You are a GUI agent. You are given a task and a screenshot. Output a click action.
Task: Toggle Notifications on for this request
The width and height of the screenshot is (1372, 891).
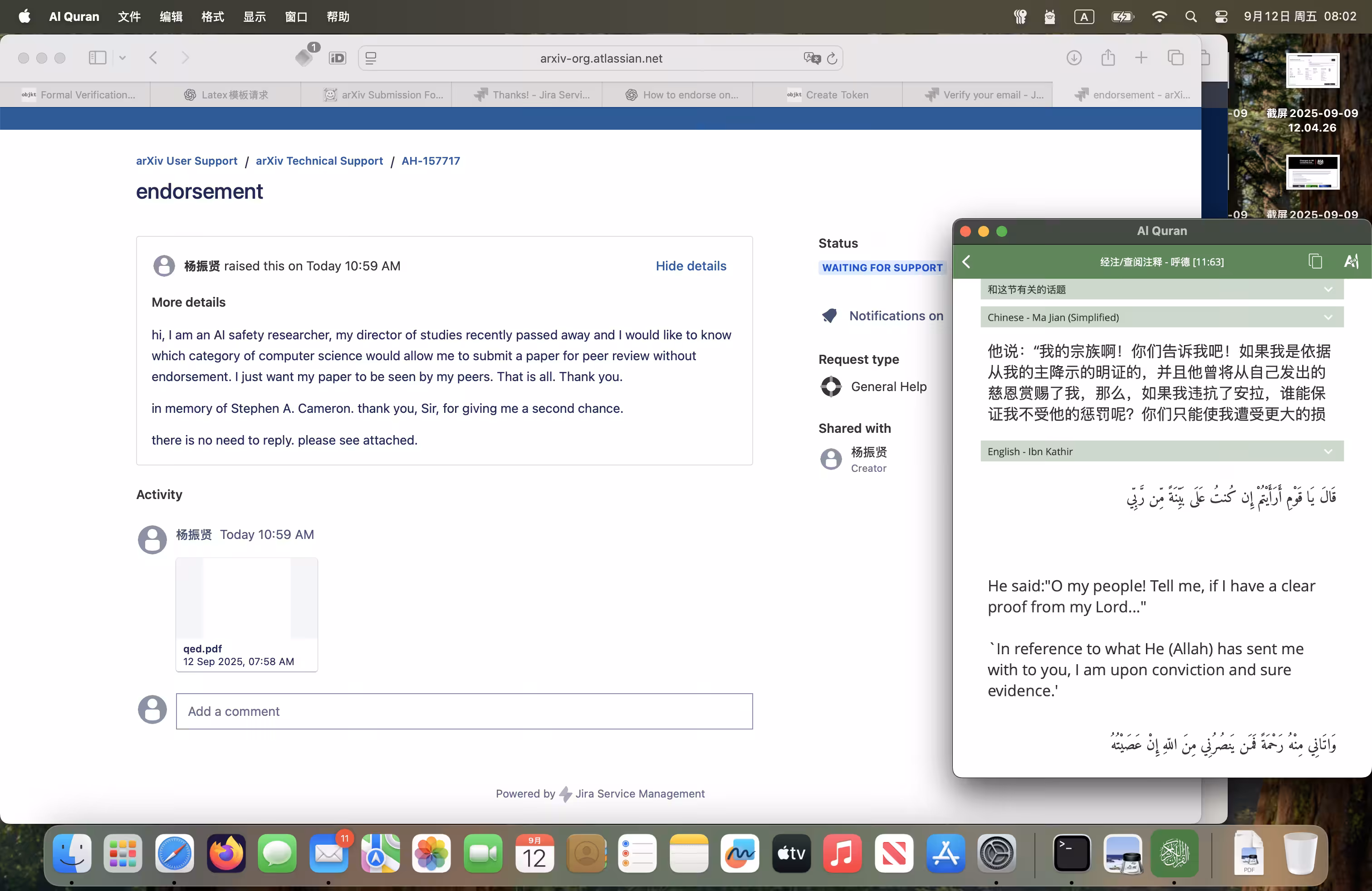[x=882, y=316]
